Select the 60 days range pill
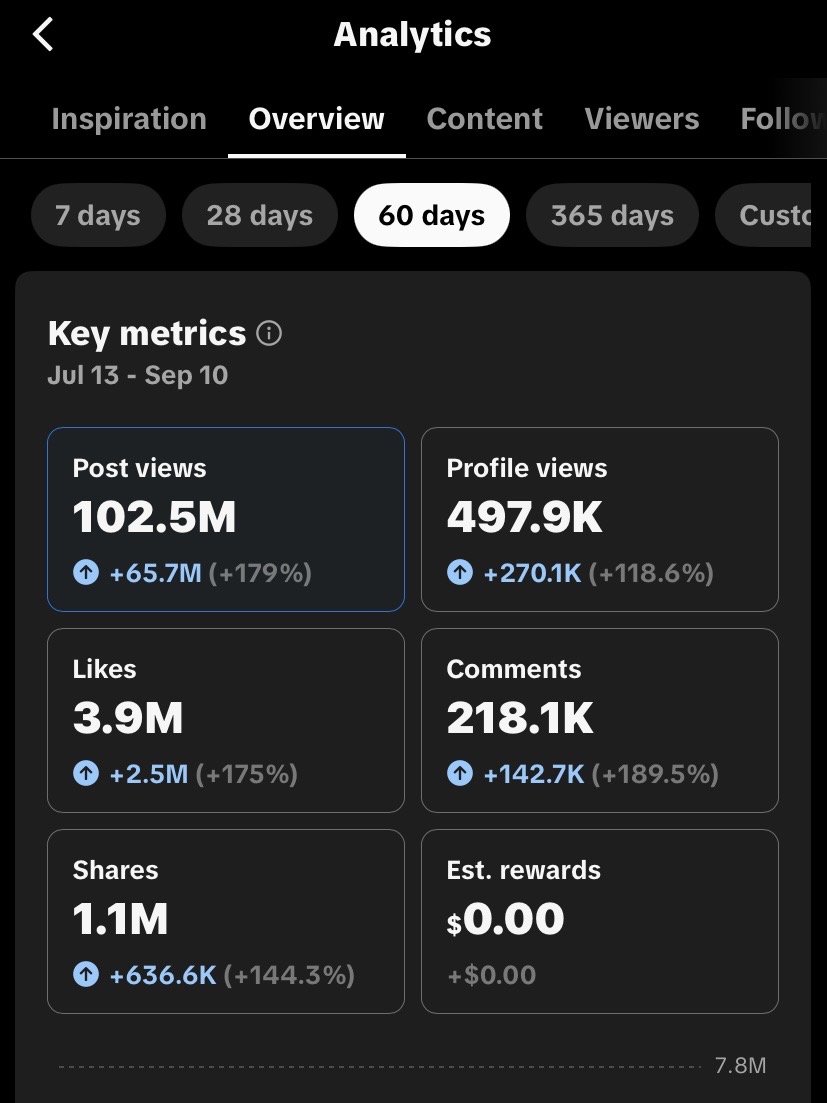Image resolution: width=827 pixels, height=1103 pixels. [x=432, y=215]
